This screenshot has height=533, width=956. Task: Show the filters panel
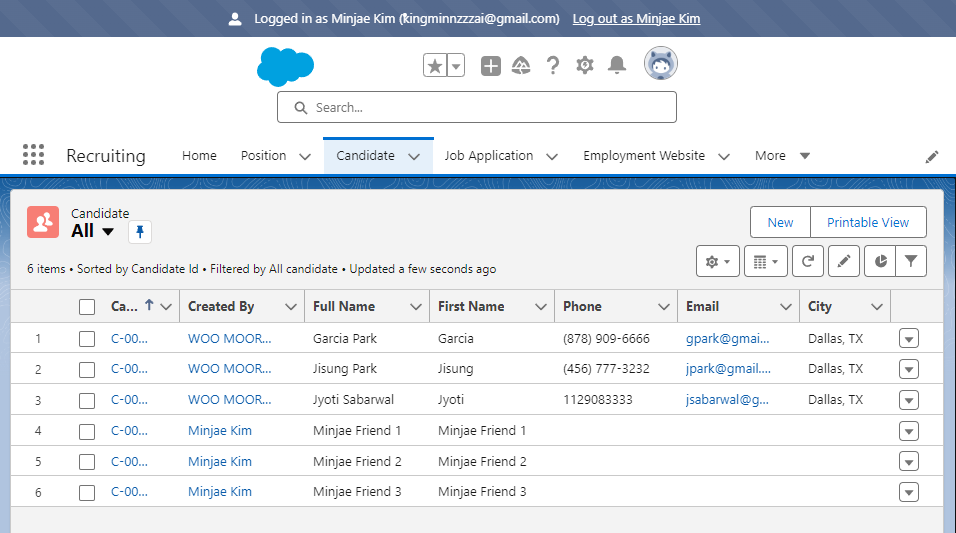[911, 262]
